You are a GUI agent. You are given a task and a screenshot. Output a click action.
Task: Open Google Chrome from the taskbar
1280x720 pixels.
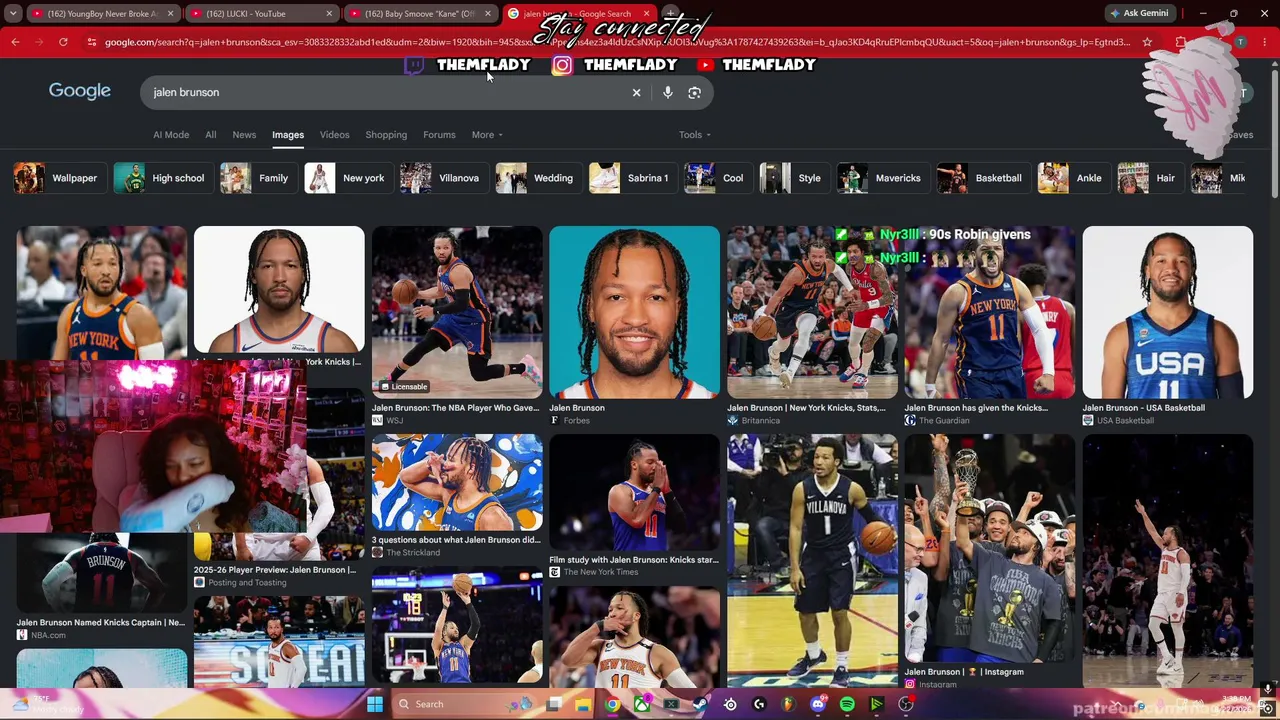612,704
